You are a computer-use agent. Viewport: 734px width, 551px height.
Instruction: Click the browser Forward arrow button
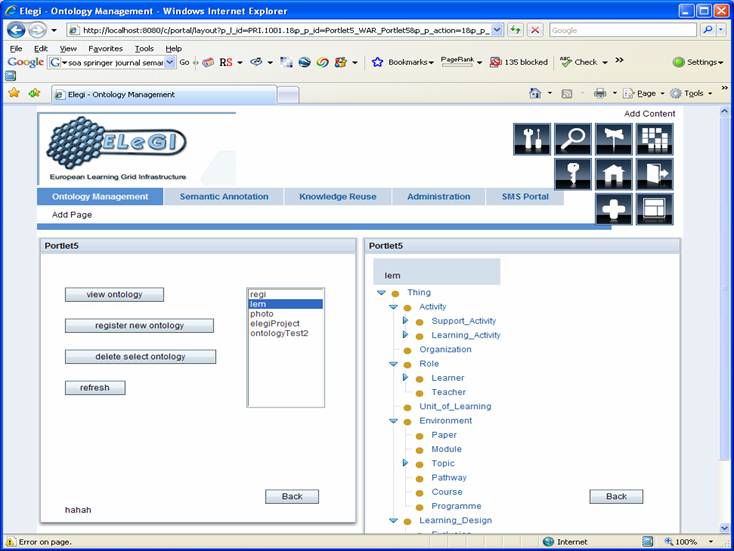[37, 30]
